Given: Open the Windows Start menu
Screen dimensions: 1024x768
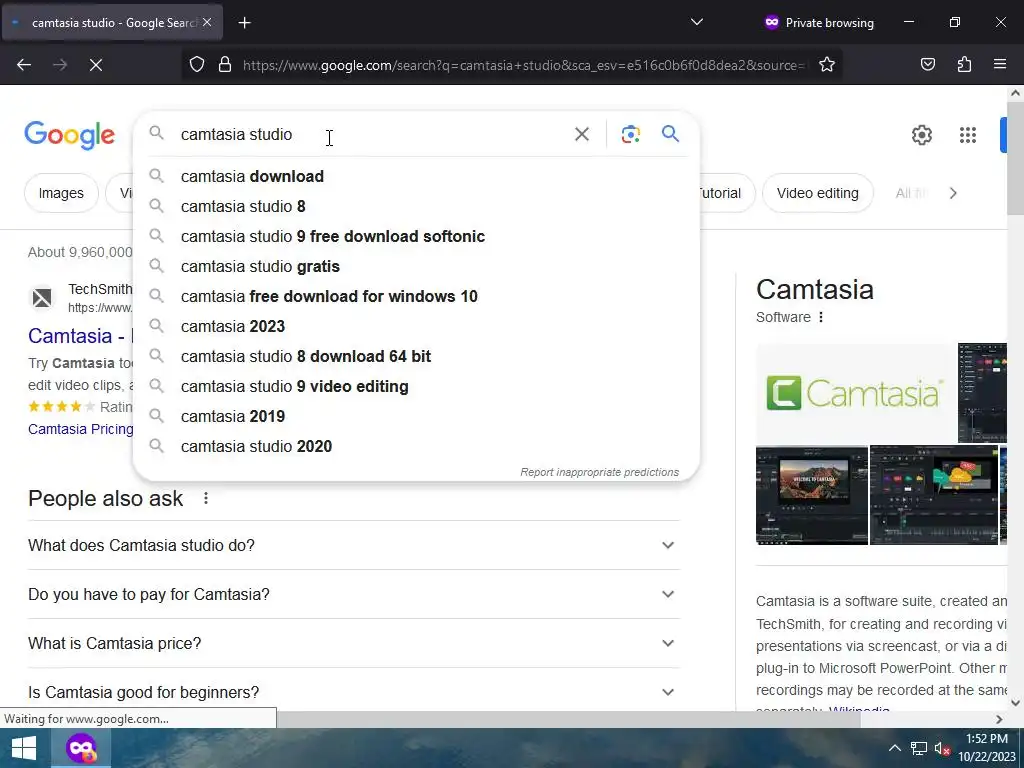Looking at the screenshot, I should point(24,748).
